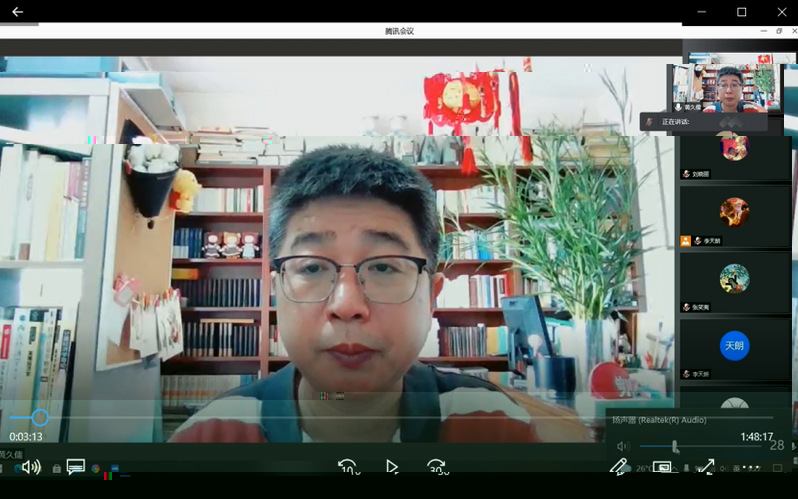Click the seek track beyond the thumb
The image size is (798, 499).
tap(411, 418)
